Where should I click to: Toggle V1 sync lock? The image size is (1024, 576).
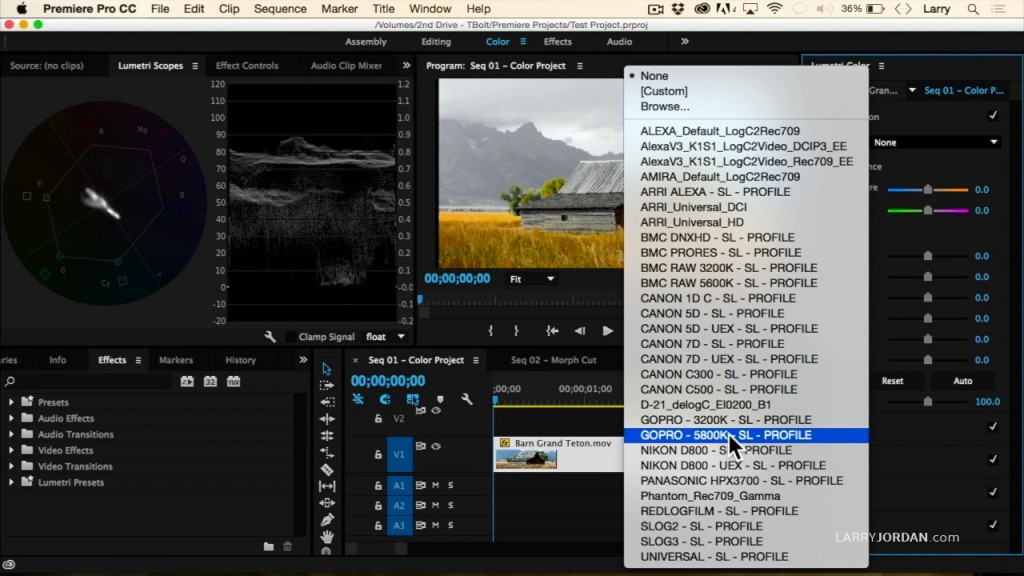[x=421, y=447]
